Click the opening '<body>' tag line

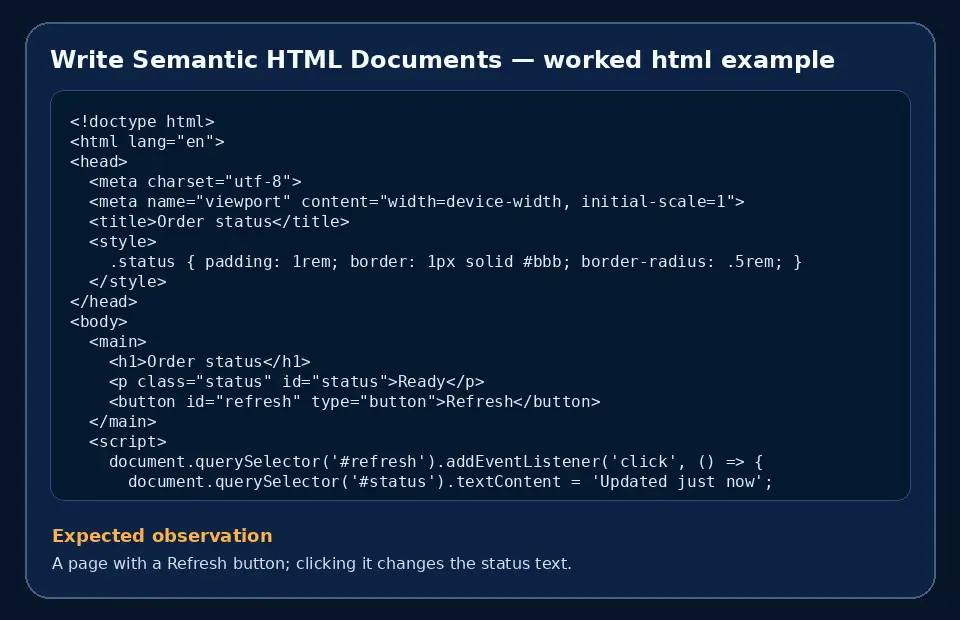(99, 322)
